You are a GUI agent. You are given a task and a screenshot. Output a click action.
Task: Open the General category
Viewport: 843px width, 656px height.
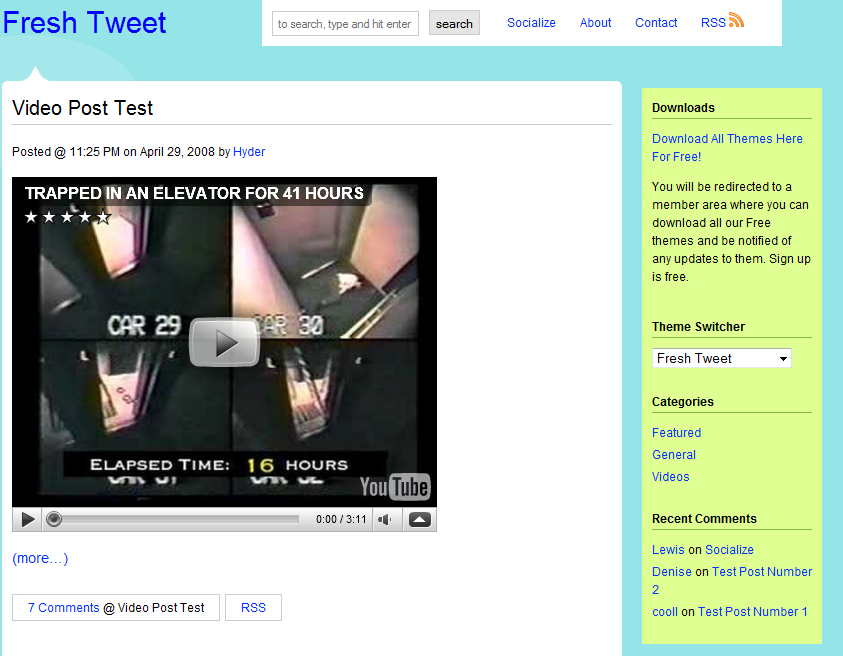pos(674,455)
